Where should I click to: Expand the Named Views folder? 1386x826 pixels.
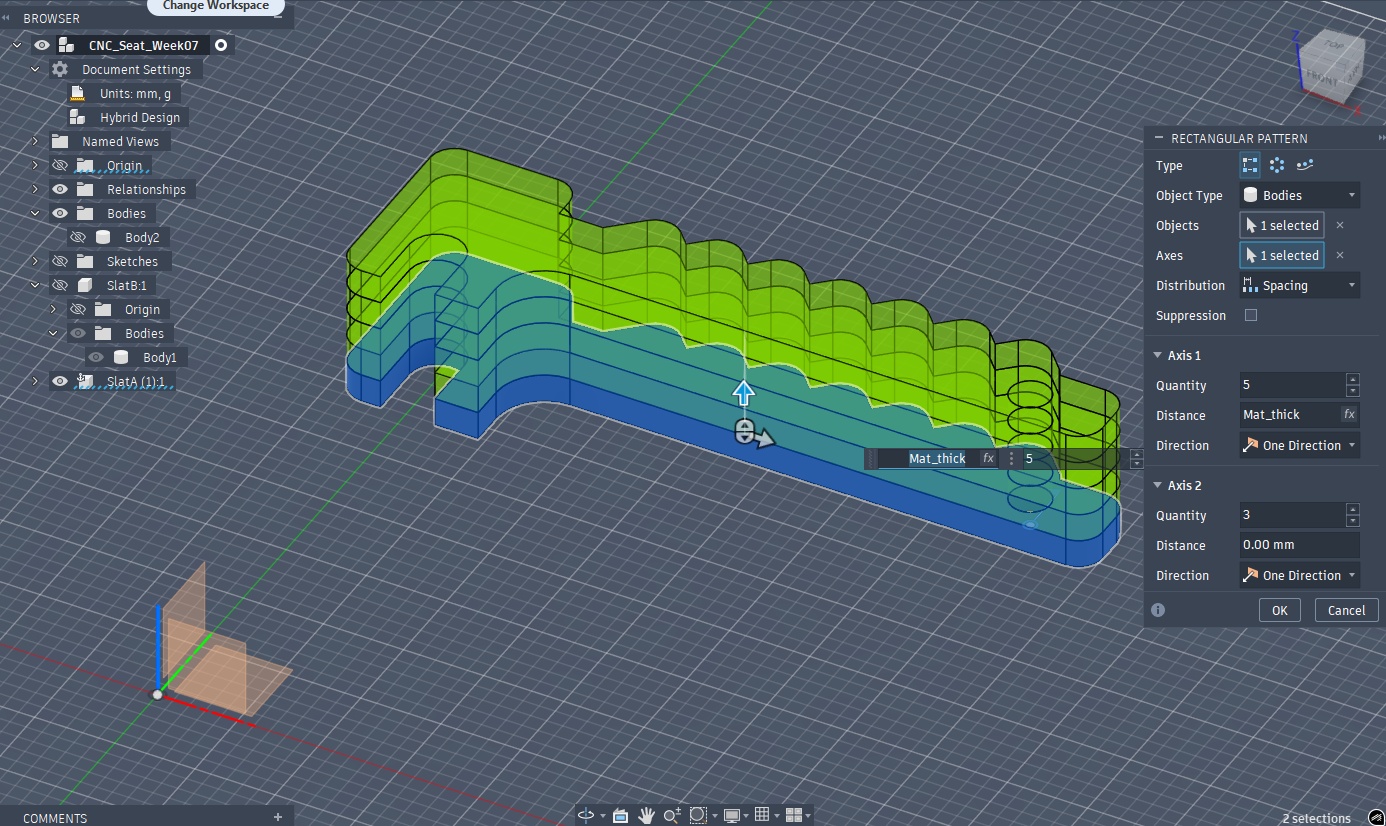click(x=35, y=141)
